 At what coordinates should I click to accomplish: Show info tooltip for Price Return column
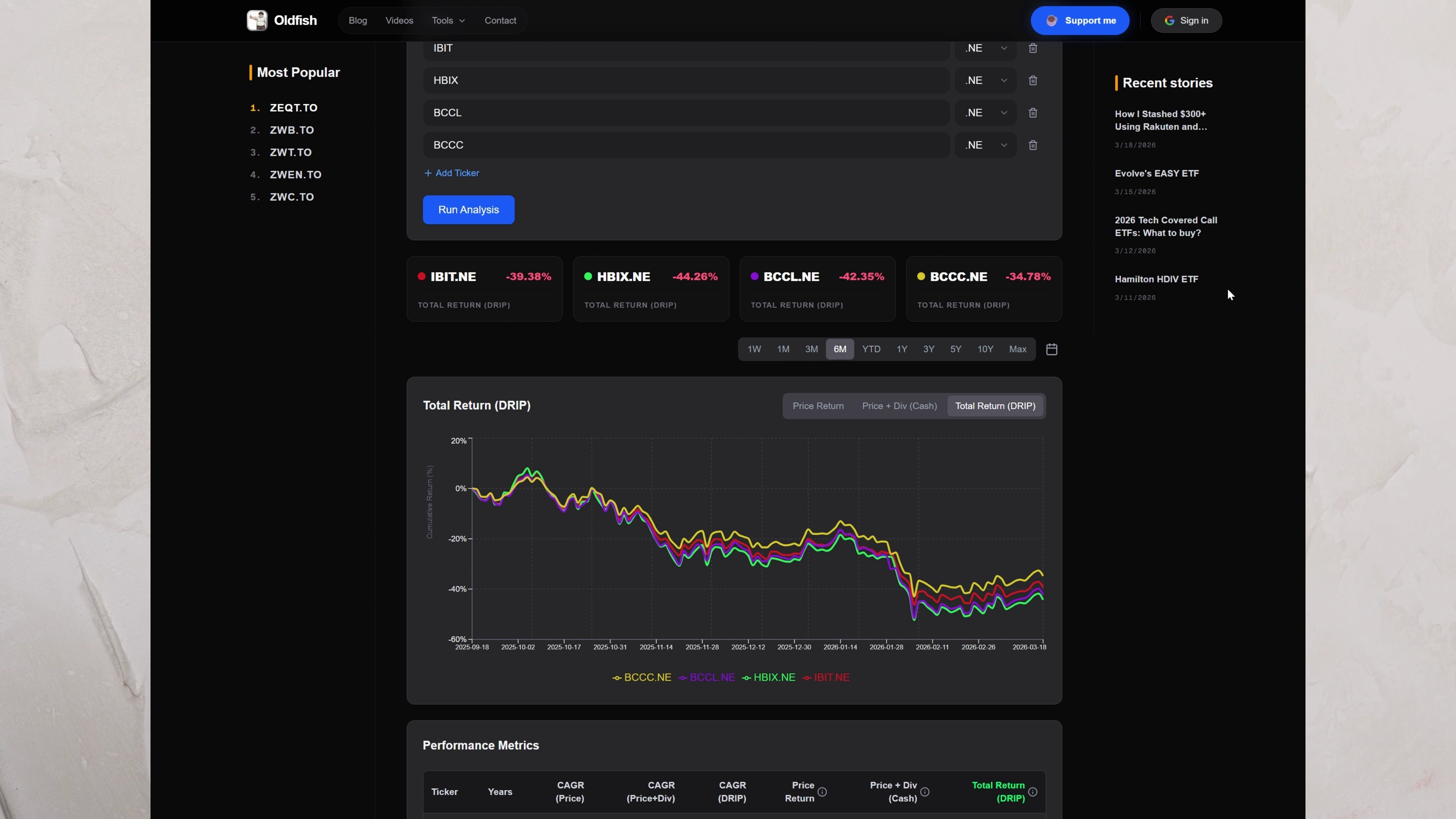point(822,792)
